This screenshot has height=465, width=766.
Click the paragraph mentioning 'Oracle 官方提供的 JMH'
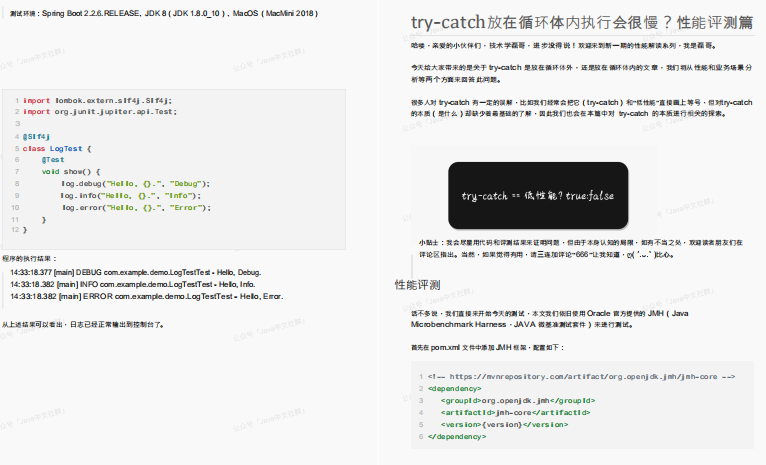tap(550, 319)
